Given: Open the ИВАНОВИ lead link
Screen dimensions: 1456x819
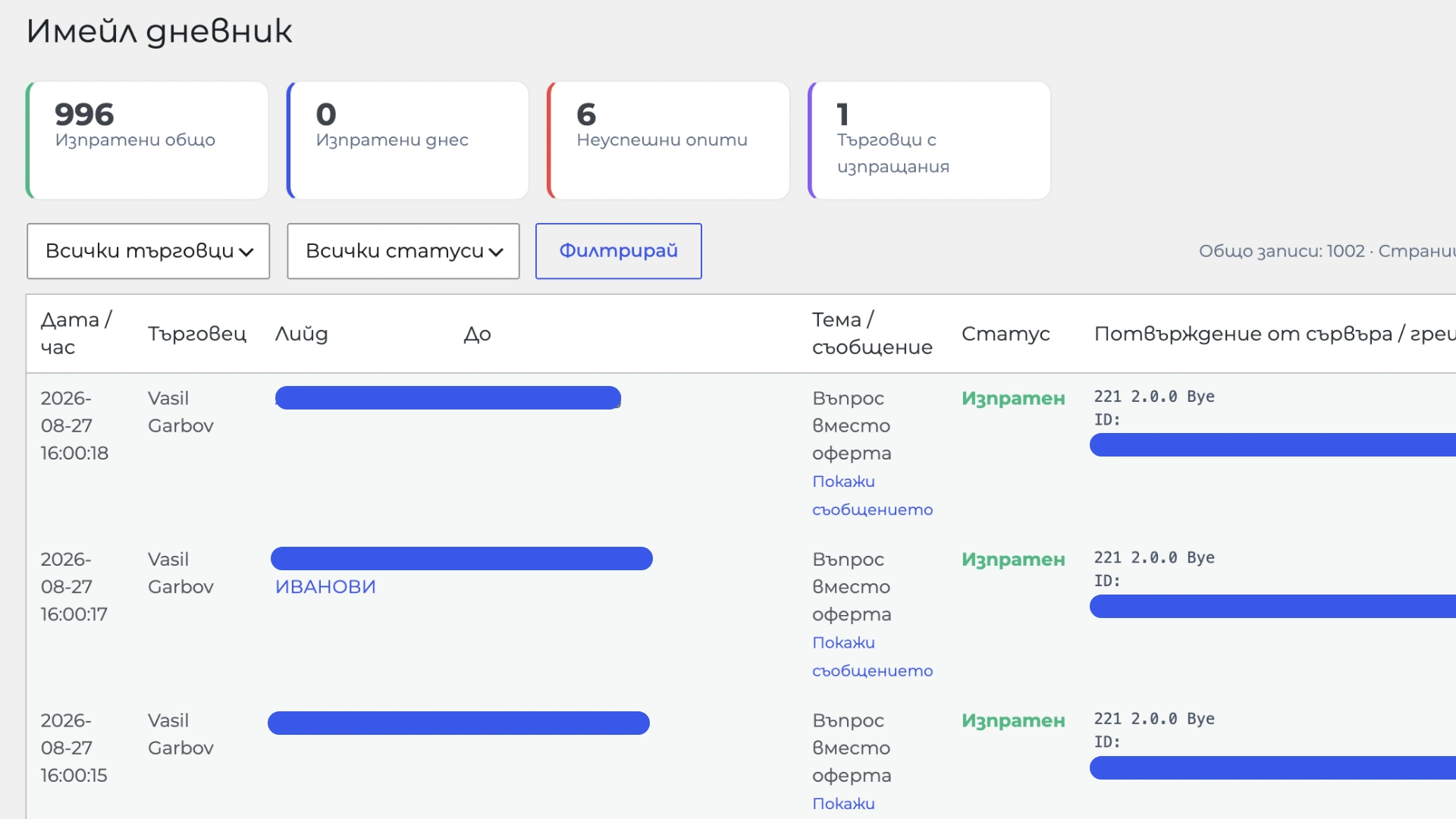Looking at the screenshot, I should [325, 587].
